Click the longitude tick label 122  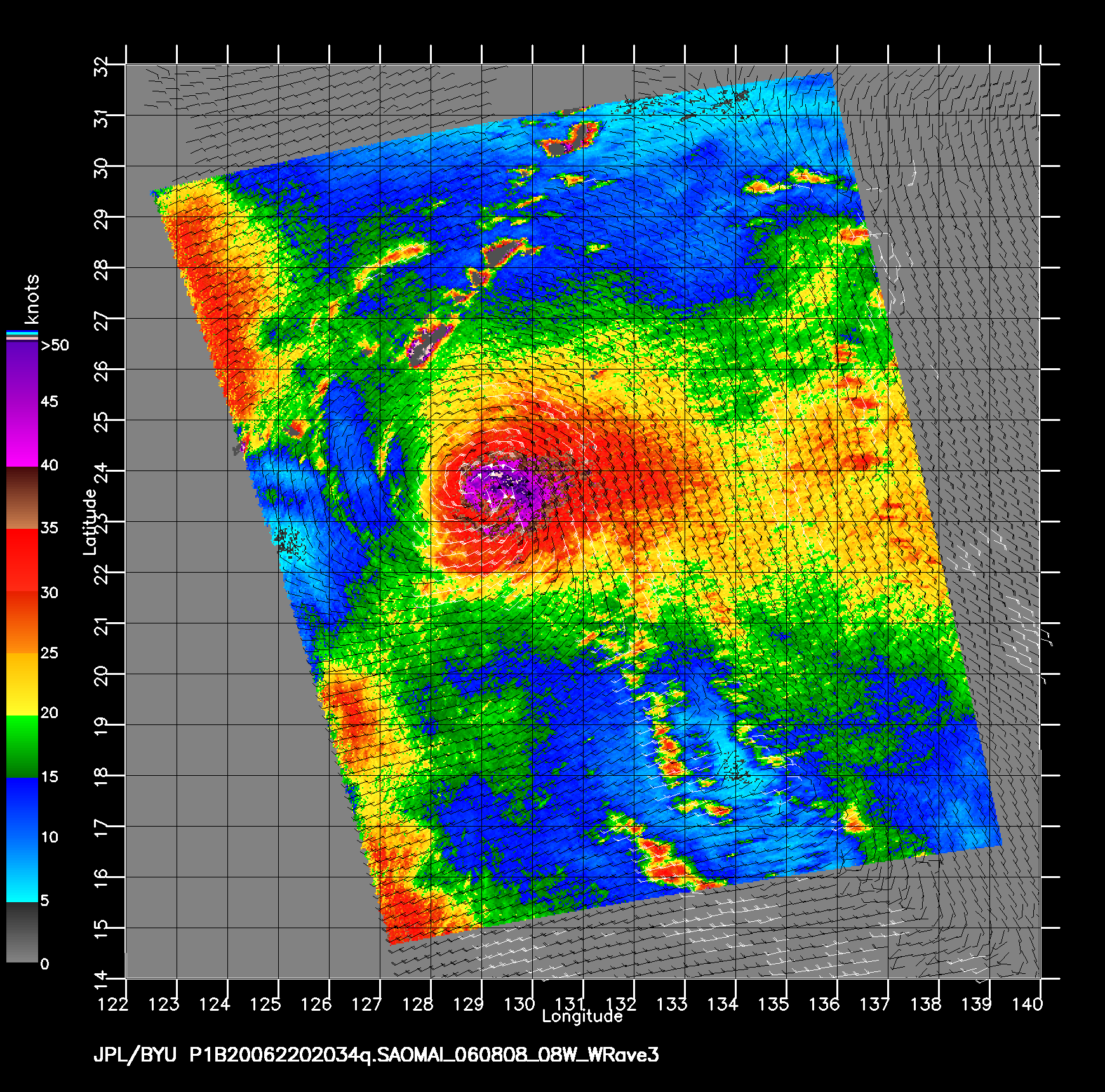pos(113,1004)
